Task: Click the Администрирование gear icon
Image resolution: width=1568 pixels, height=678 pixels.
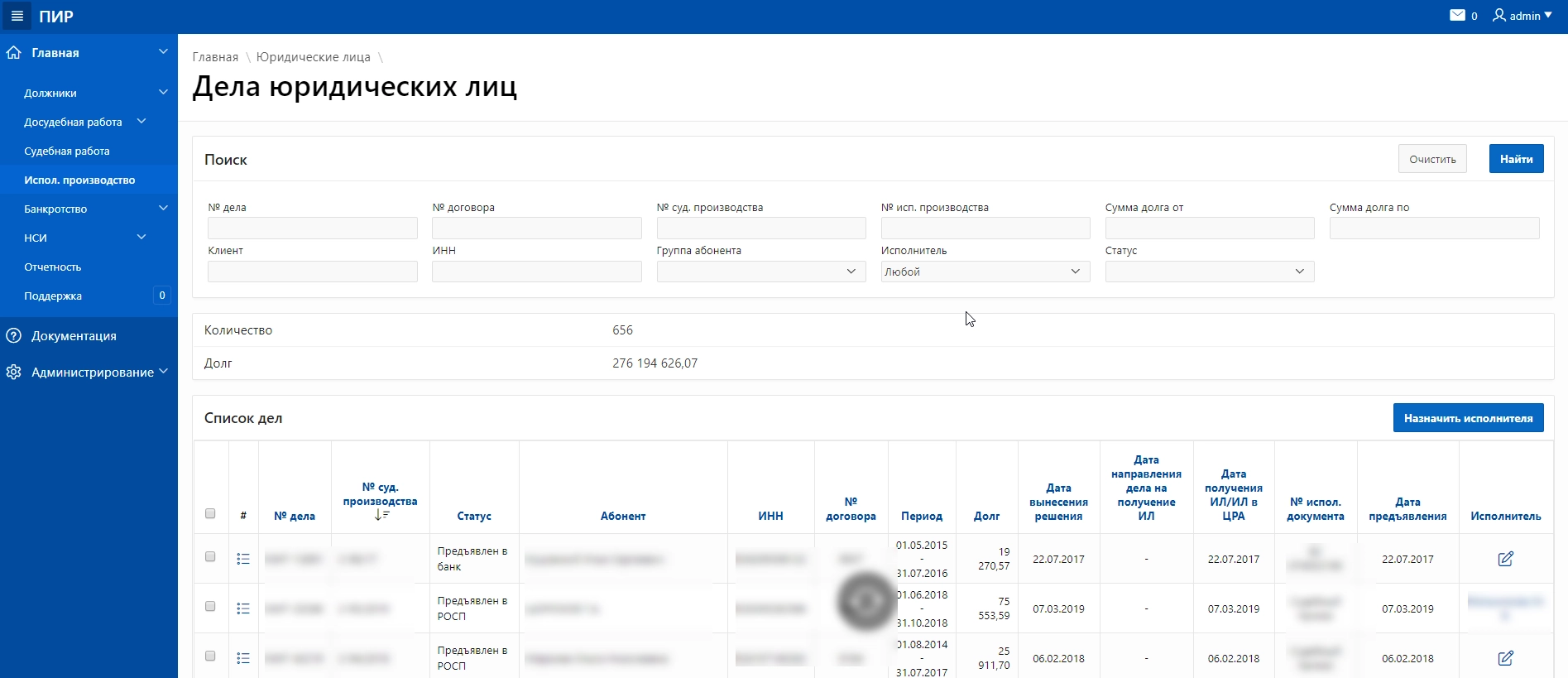Action: click(x=13, y=372)
